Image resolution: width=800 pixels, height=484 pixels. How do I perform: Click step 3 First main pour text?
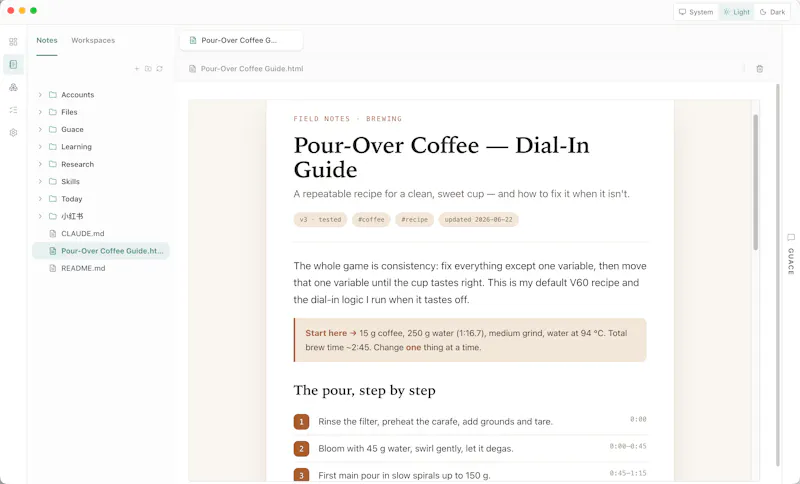[404, 475]
